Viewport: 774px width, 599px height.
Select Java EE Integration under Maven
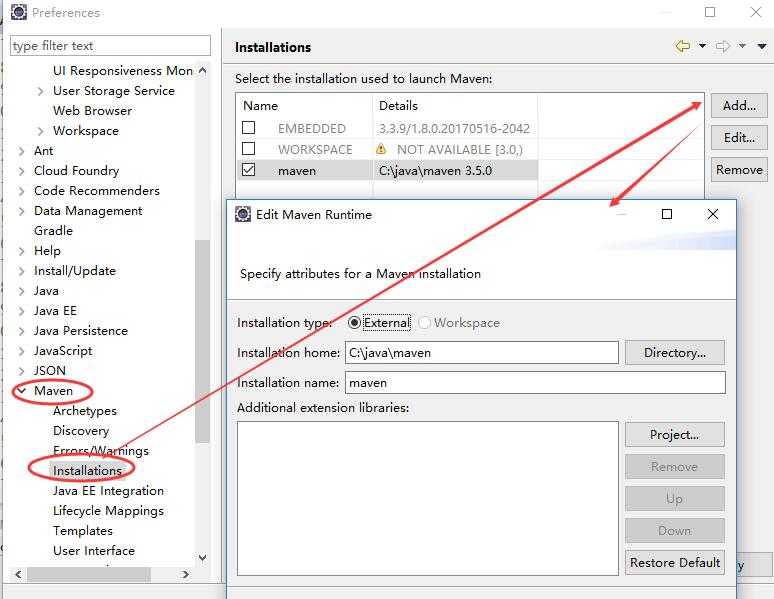108,490
